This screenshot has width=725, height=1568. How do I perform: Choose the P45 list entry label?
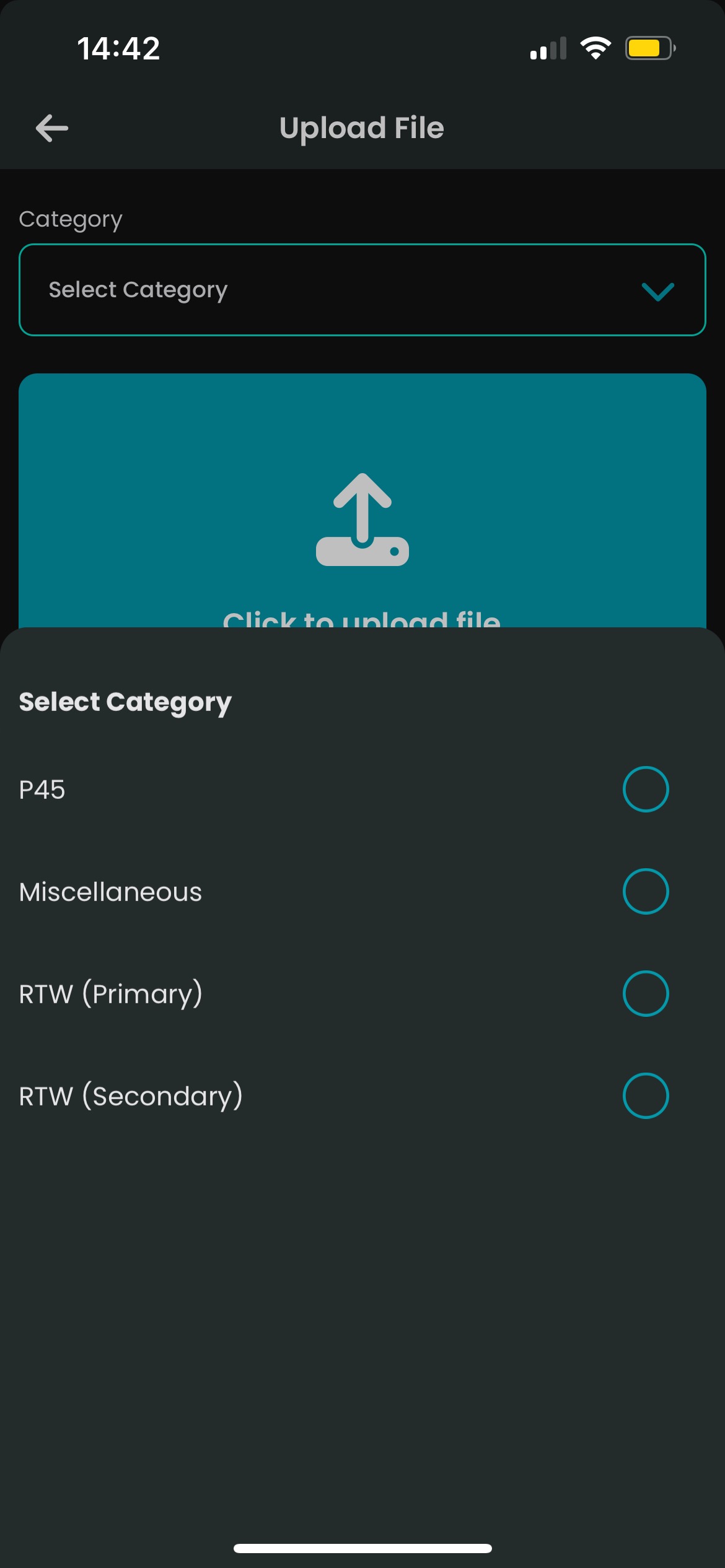tap(42, 790)
